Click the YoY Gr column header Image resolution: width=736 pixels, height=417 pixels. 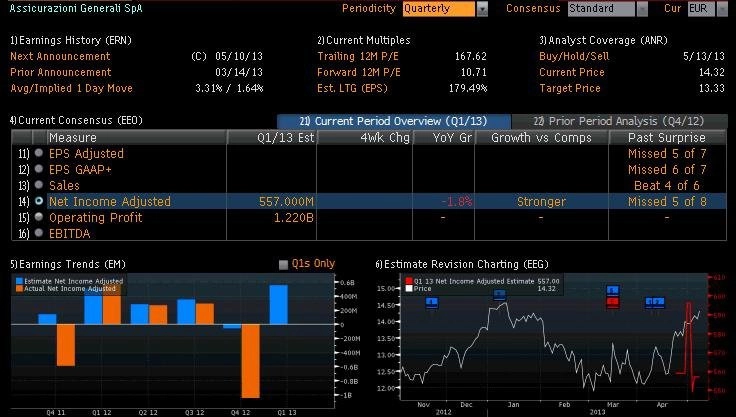444,138
